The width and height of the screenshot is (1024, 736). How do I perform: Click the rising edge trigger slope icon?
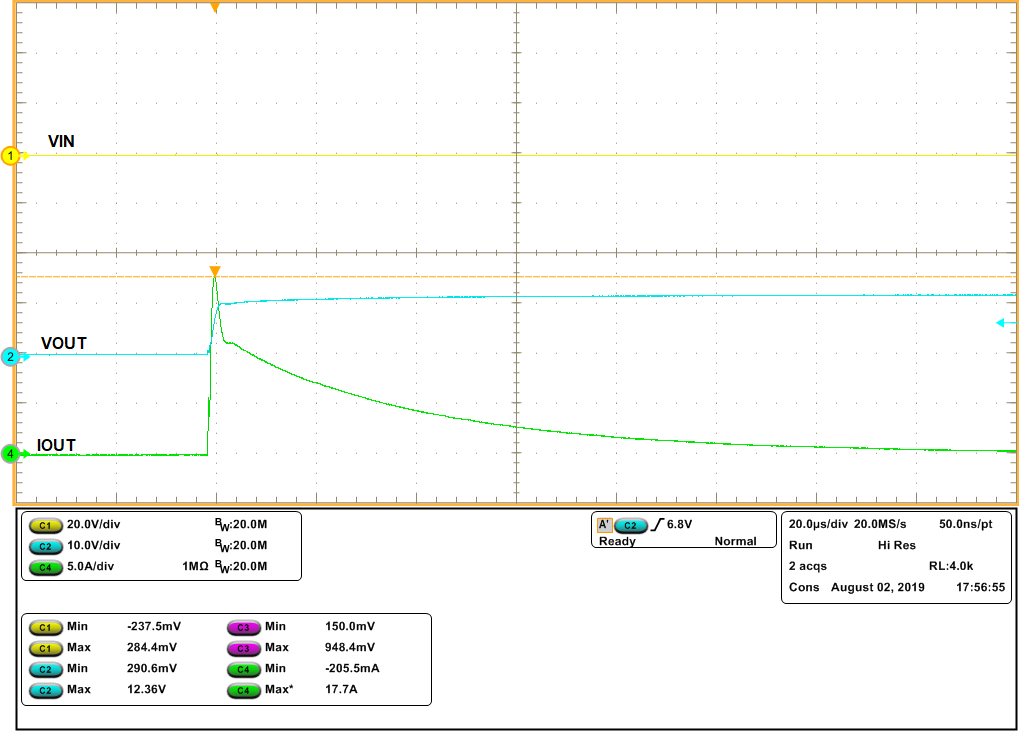(x=658, y=524)
